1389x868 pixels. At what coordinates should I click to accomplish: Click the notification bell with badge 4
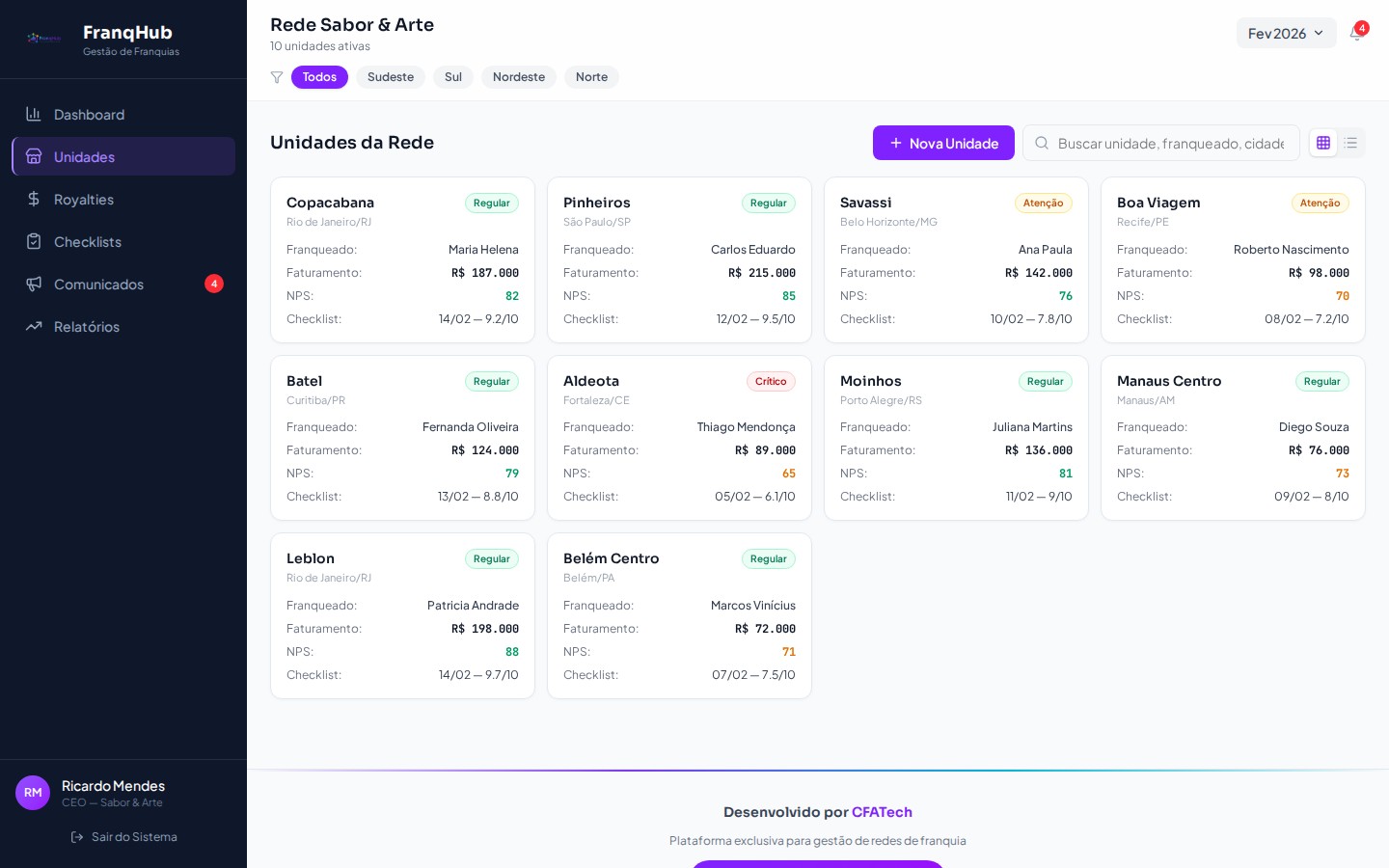pyautogui.click(x=1356, y=33)
